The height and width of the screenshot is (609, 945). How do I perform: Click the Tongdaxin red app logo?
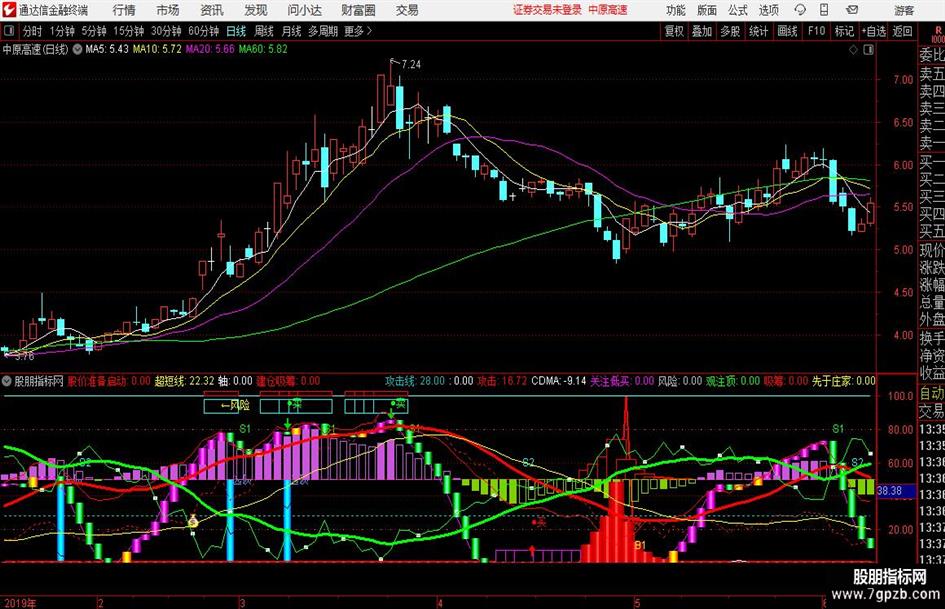8,10
